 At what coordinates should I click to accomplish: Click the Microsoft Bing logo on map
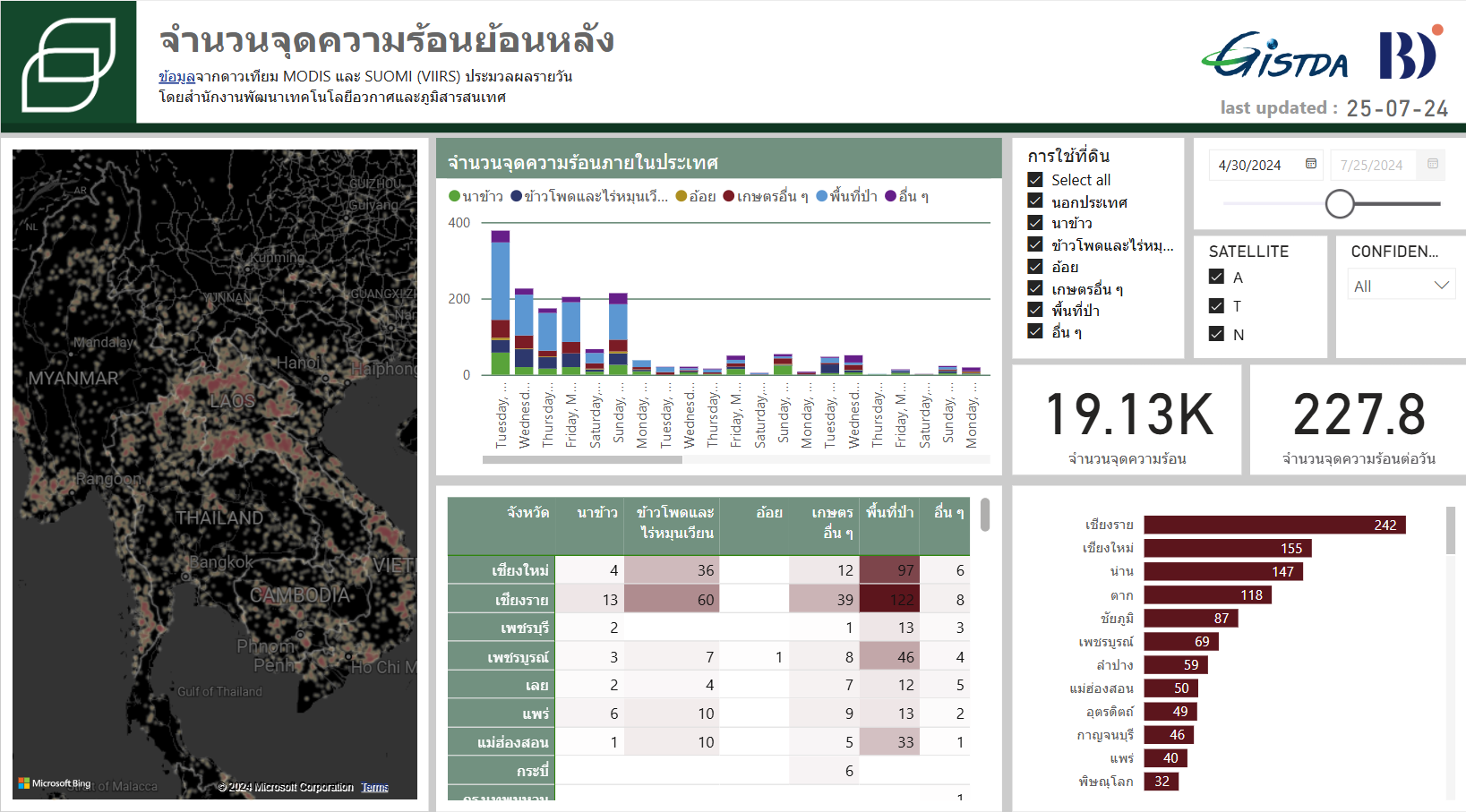click(x=55, y=783)
